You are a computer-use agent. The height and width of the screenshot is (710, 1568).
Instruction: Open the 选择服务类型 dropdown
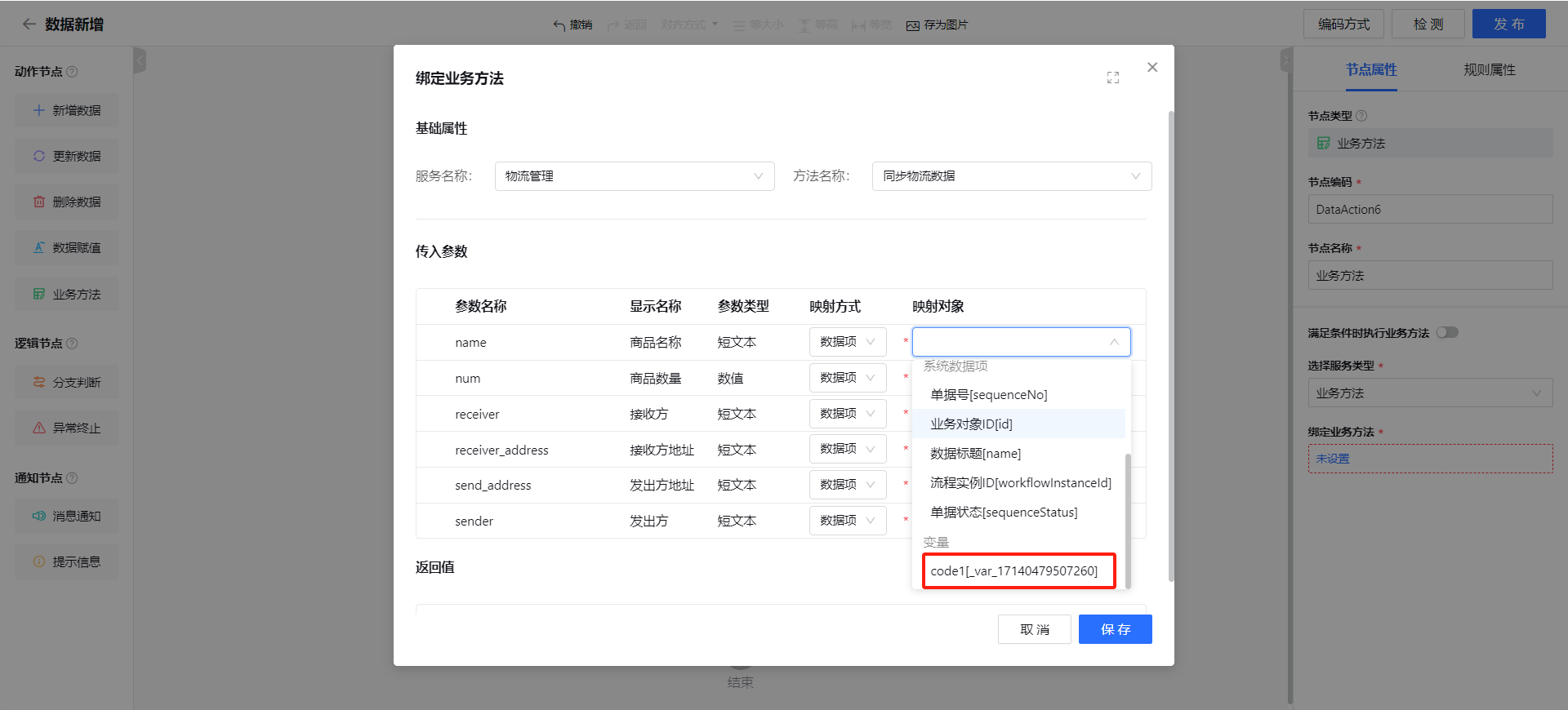(x=1430, y=393)
